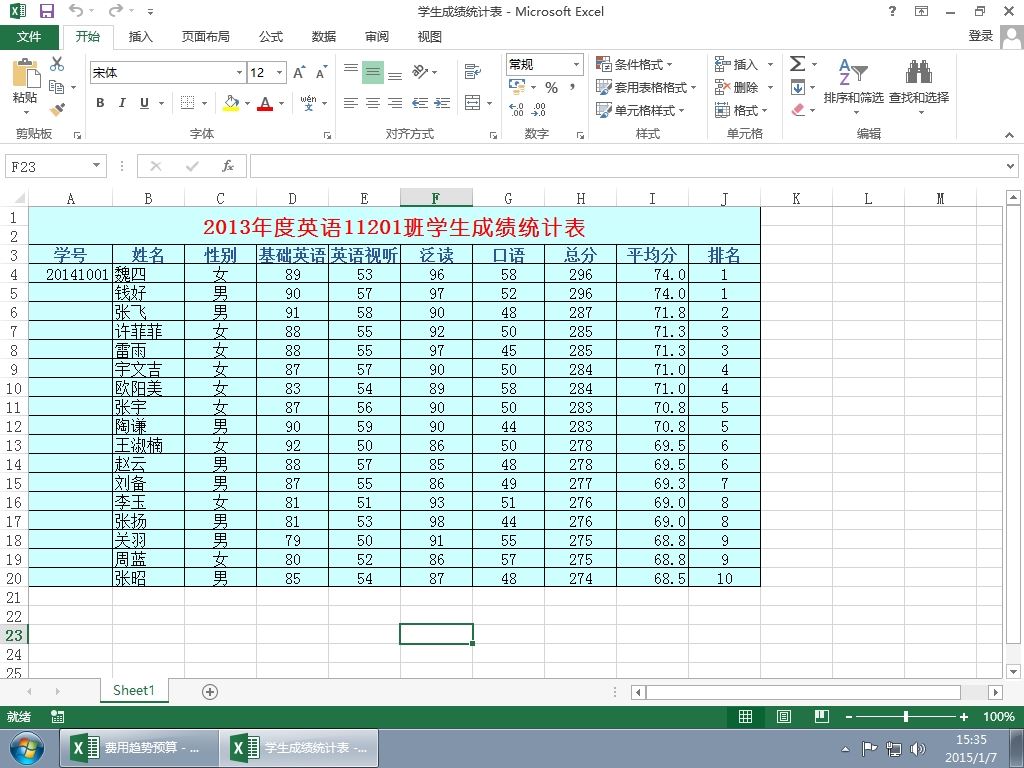The width and height of the screenshot is (1024, 768).
Task: Increase indent in alignment group
Action: [x=442, y=103]
